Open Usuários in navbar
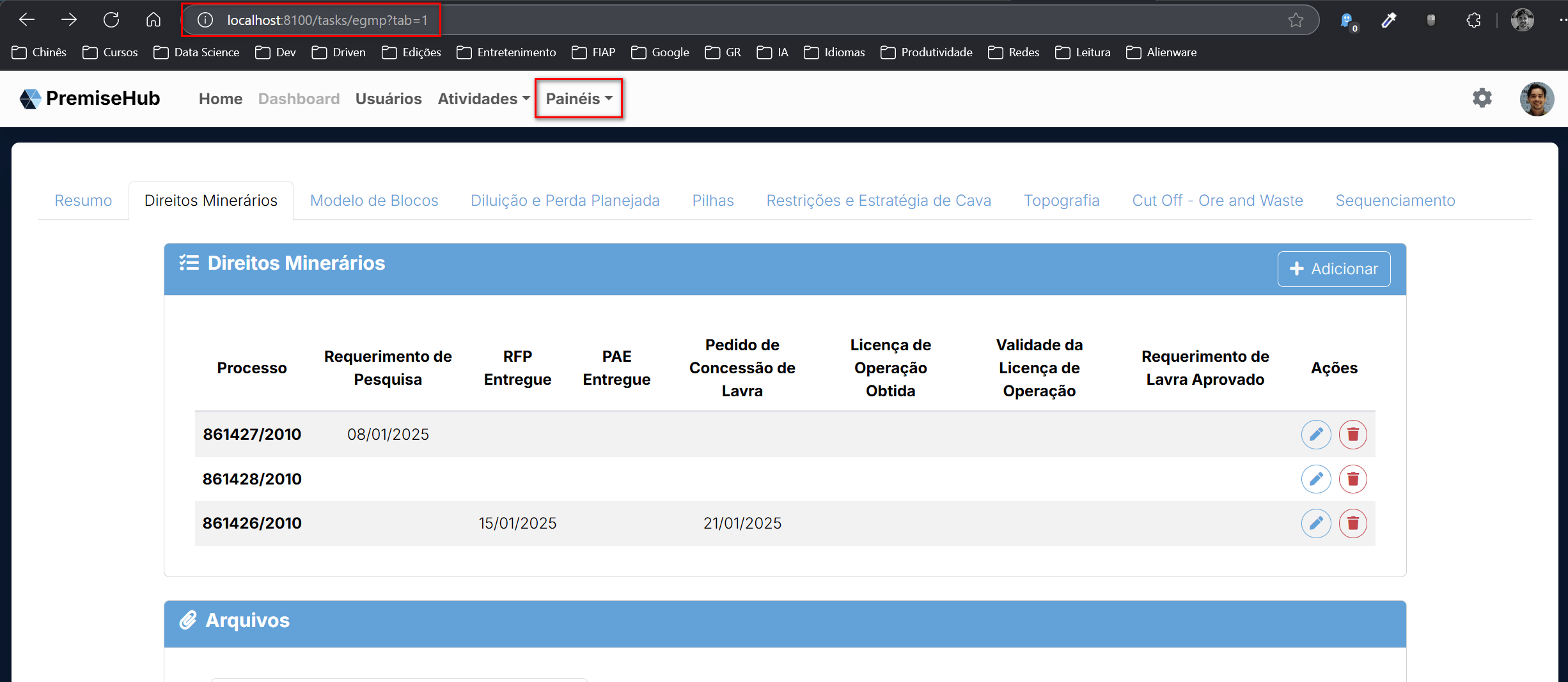Image resolution: width=1568 pixels, height=682 pixels. click(388, 99)
